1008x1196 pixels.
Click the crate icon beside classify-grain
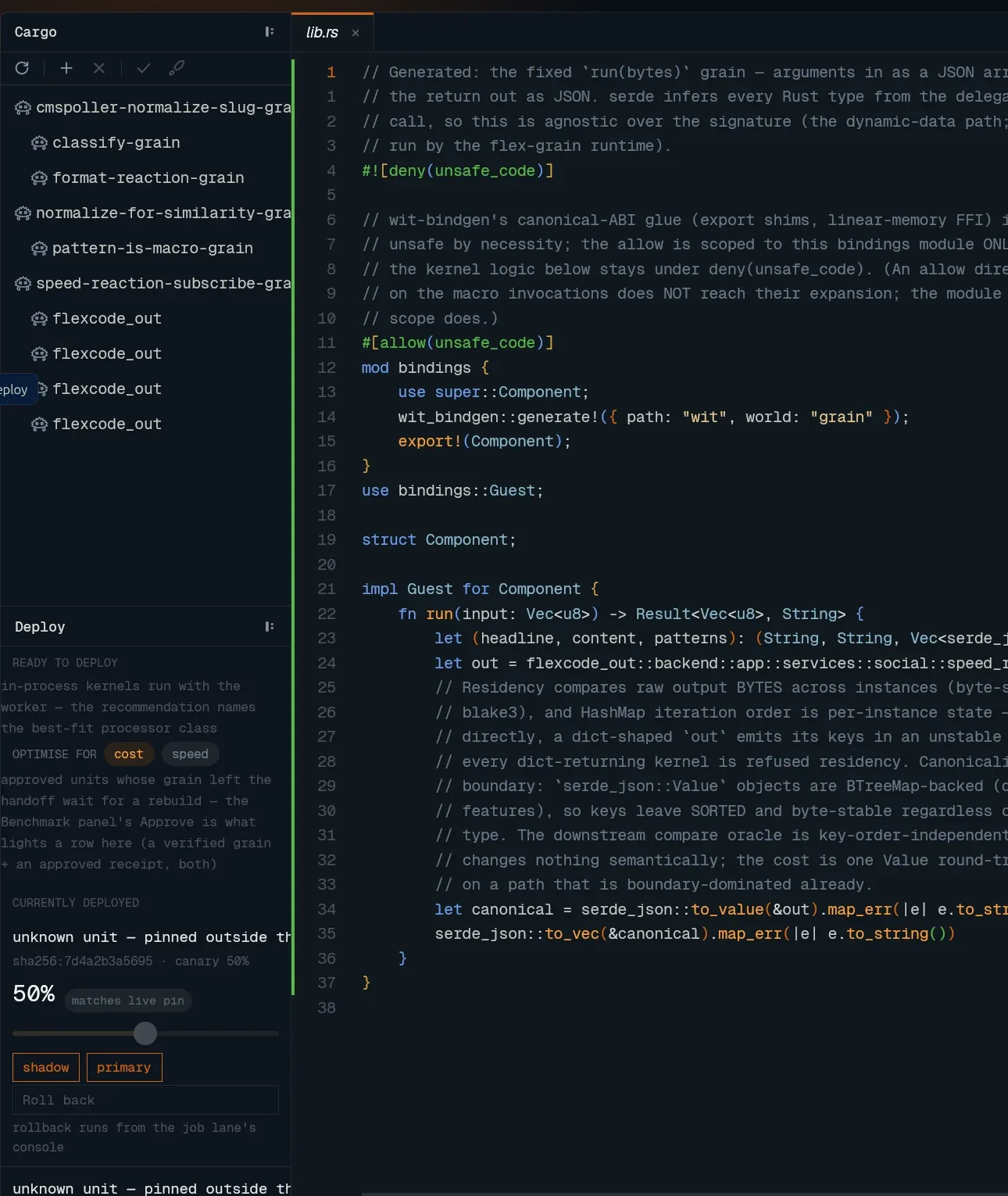click(39, 143)
